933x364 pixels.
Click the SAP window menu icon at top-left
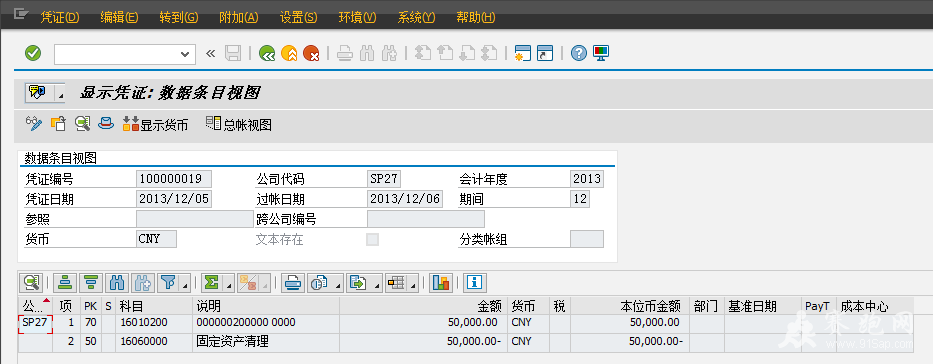(x=21, y=14)
